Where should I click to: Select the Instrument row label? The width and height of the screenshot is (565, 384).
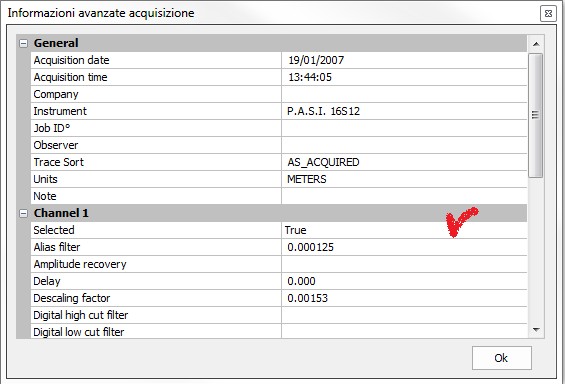[x=60, y=111]
